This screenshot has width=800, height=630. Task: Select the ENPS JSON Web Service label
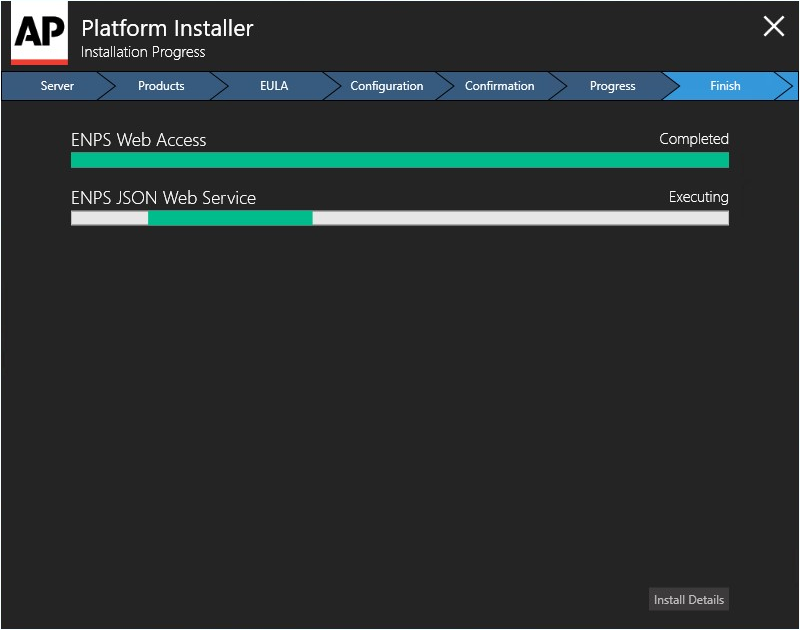click(163, 198)
